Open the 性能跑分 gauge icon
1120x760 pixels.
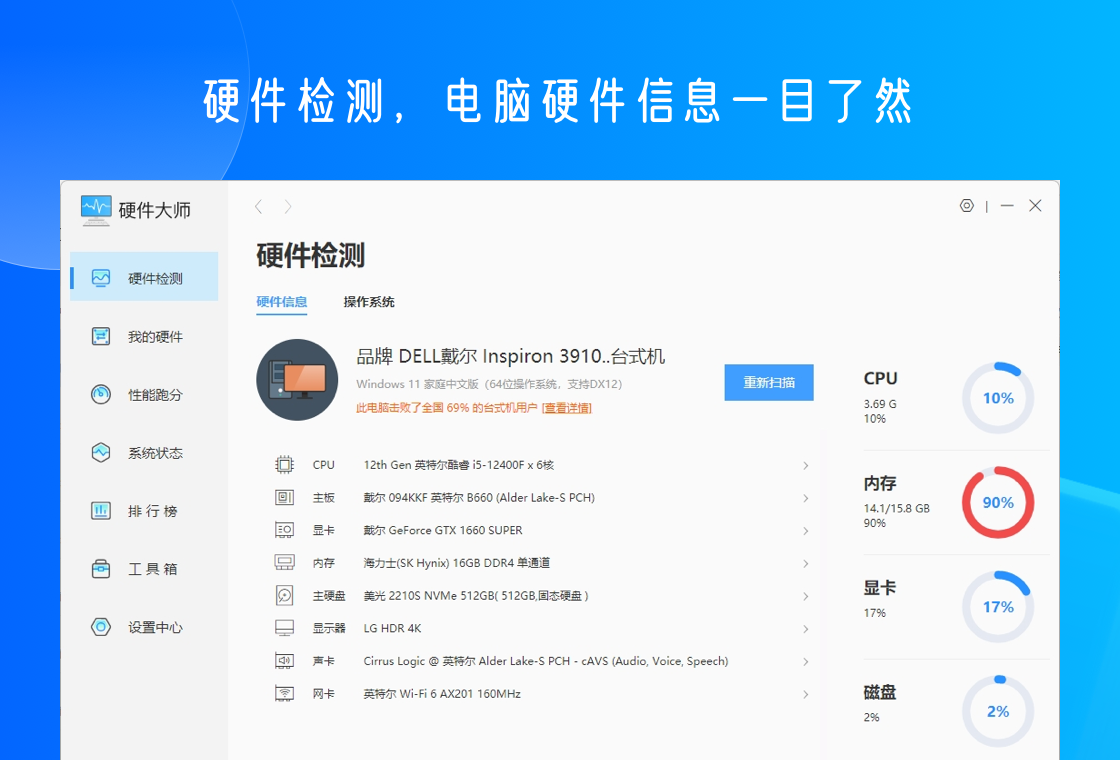(x=101, y=394)
